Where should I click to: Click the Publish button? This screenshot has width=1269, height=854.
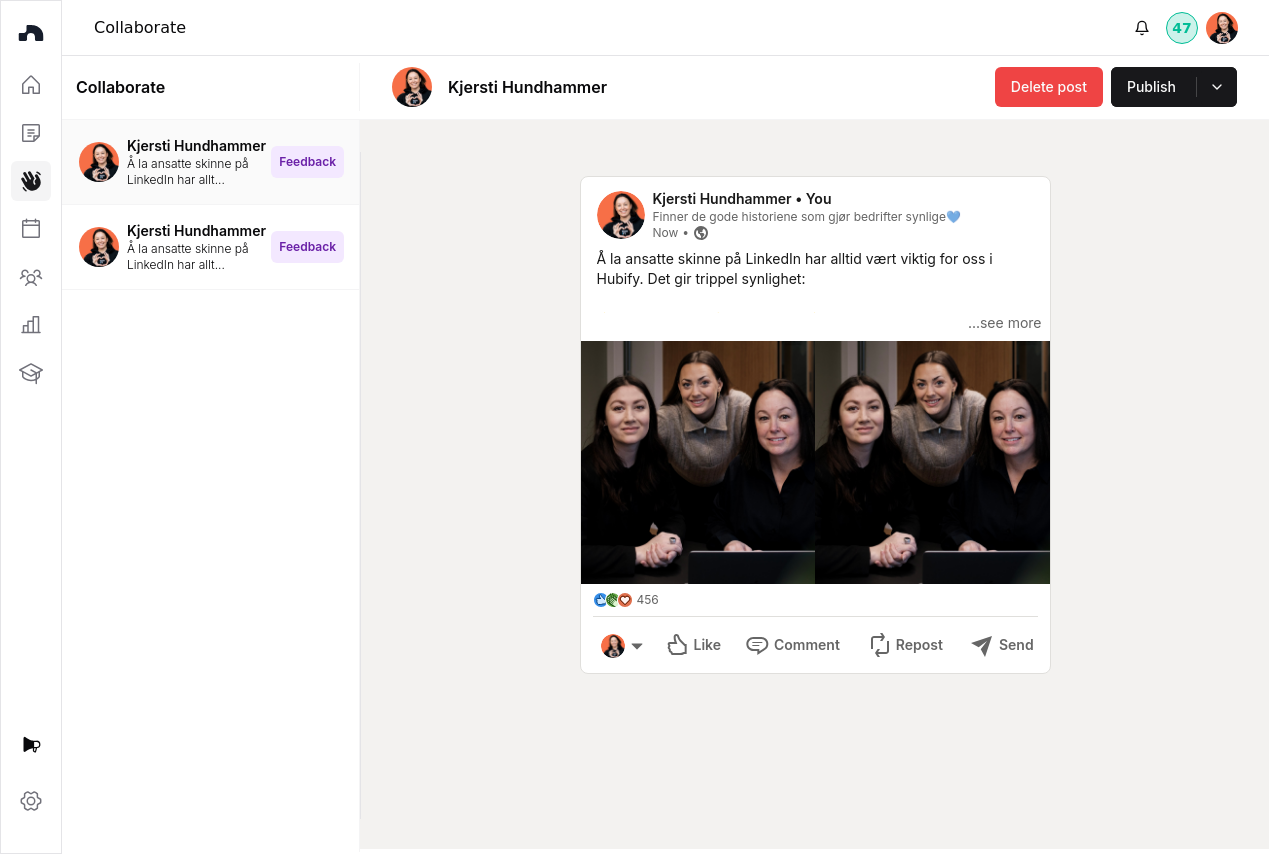pyautogui.click(x=1152, y=87)
